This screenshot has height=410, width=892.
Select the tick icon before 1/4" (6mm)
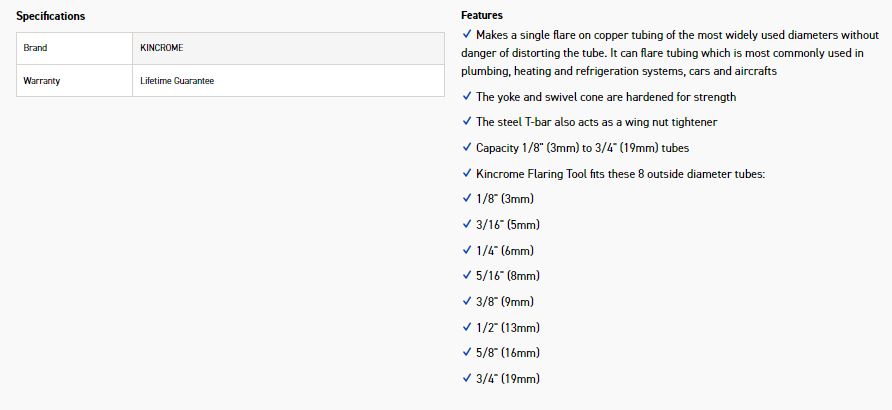point(467,250)
